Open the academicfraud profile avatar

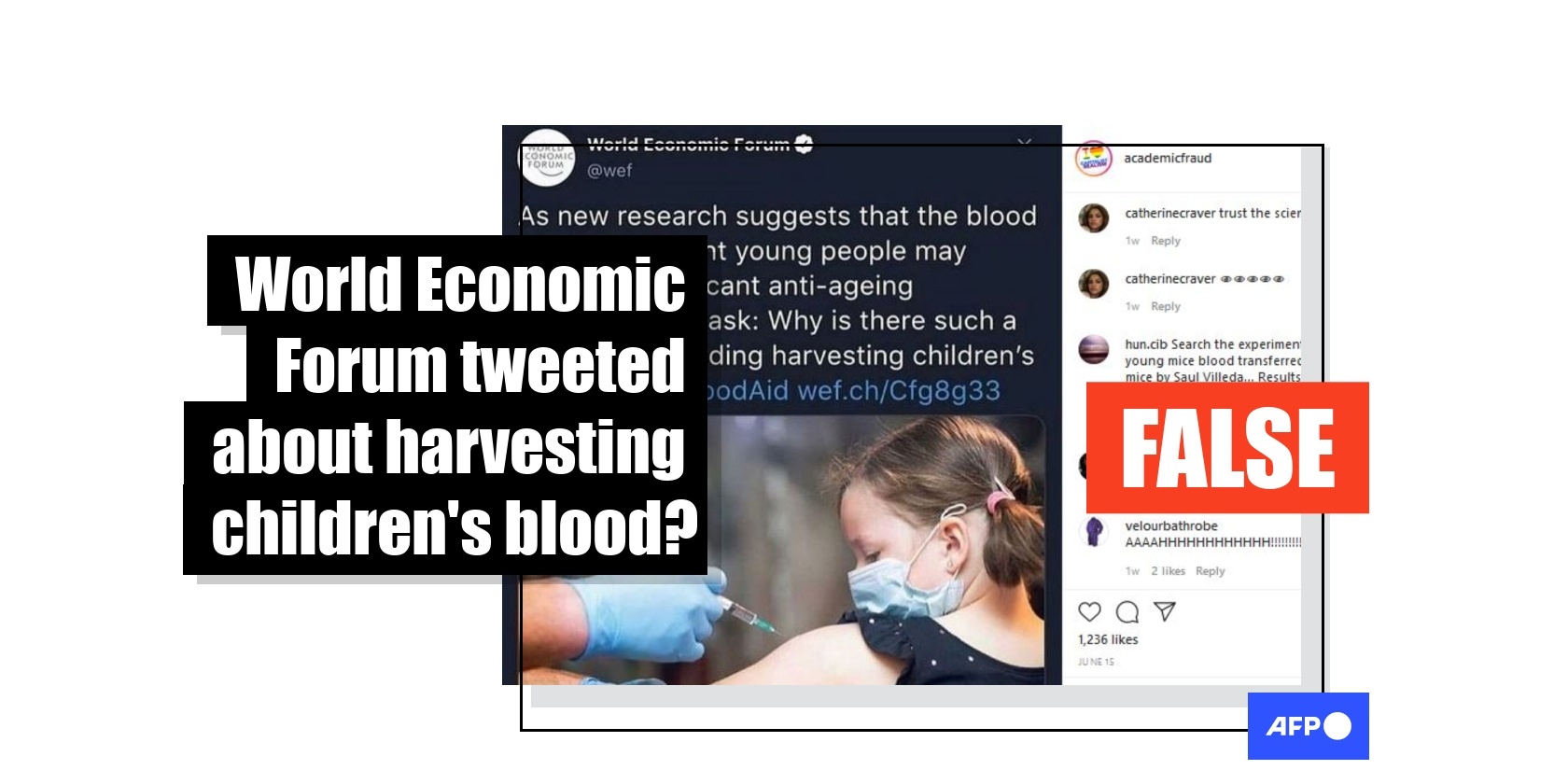(x=1094, y=159)
